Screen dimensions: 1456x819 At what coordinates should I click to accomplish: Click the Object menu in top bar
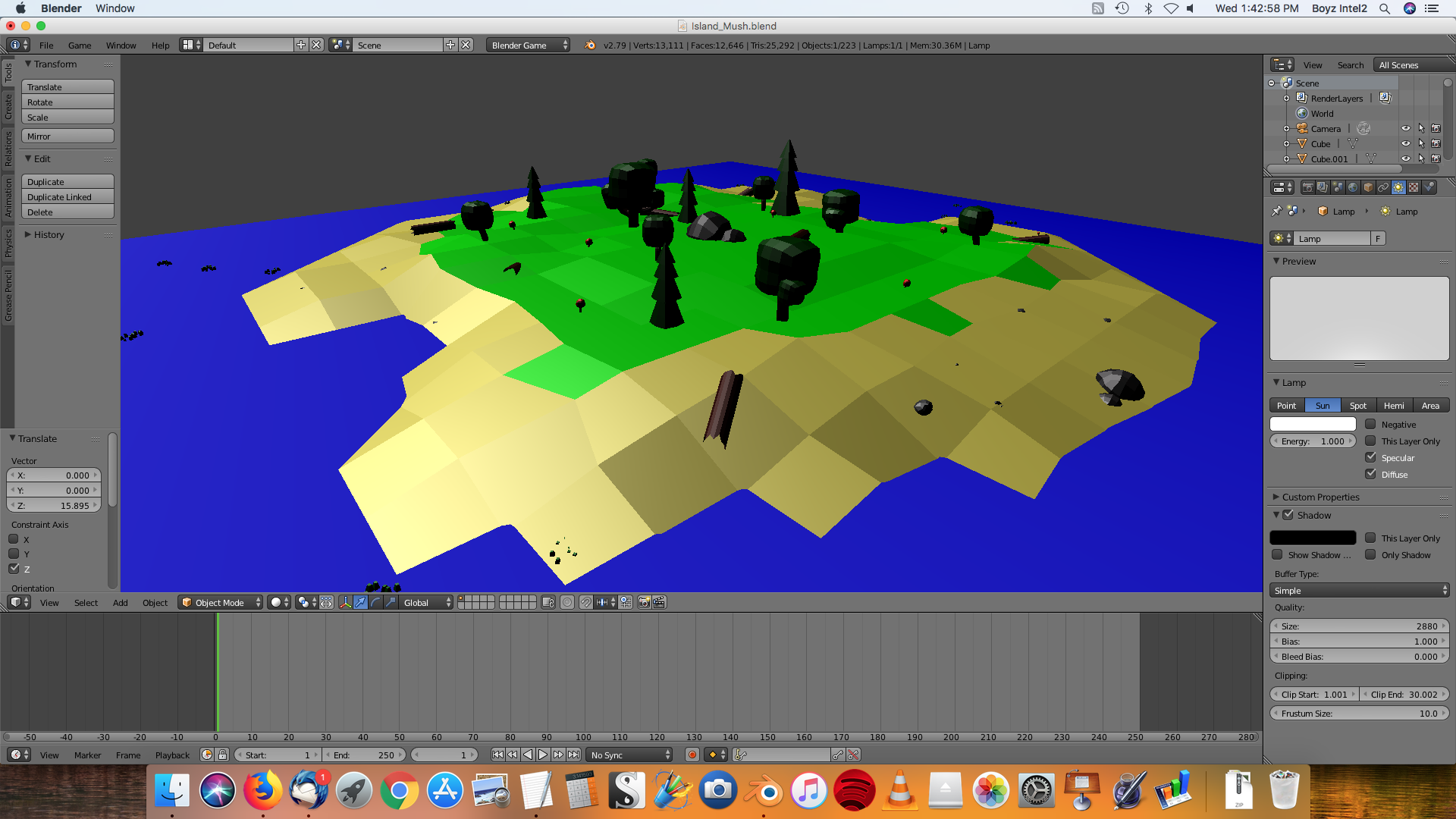pos(154,602)
